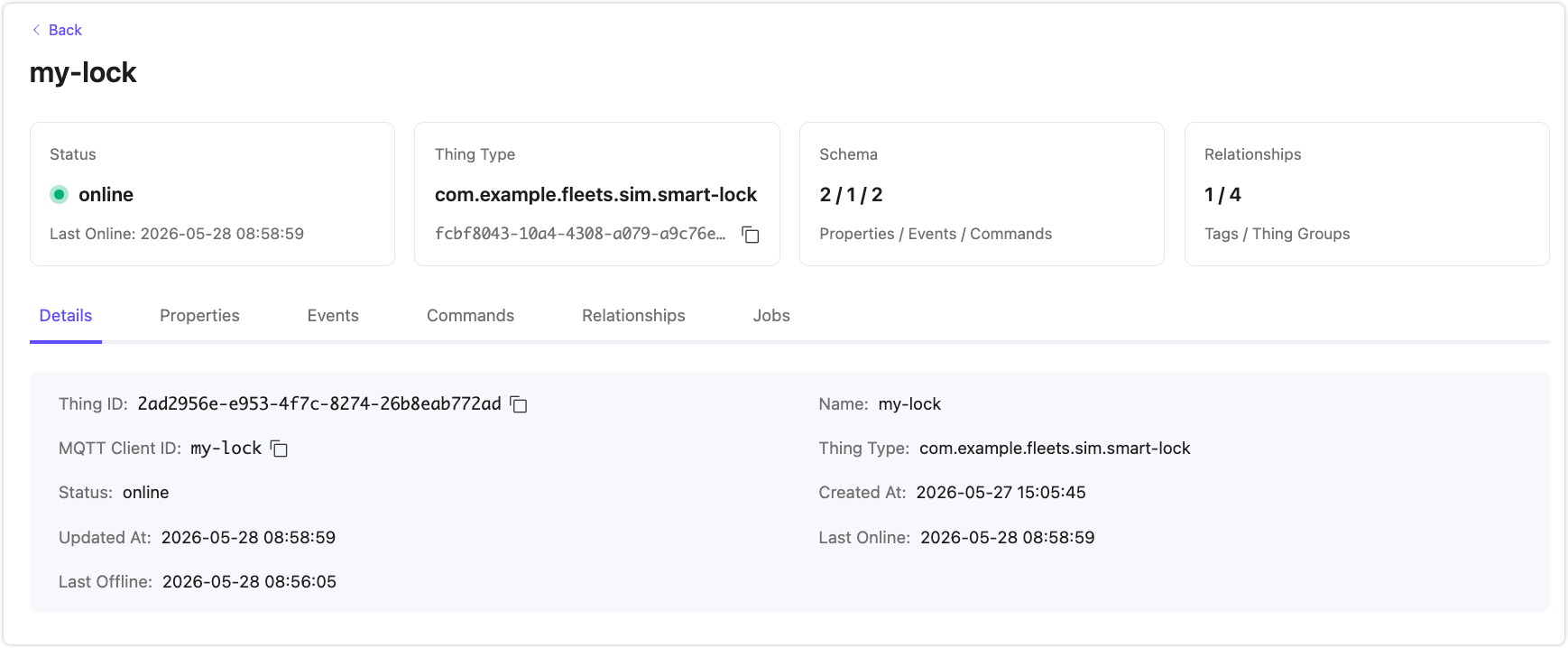Click the truncated fcbf8043 type ID
The image size is (1568, 648).
[580, 234]
